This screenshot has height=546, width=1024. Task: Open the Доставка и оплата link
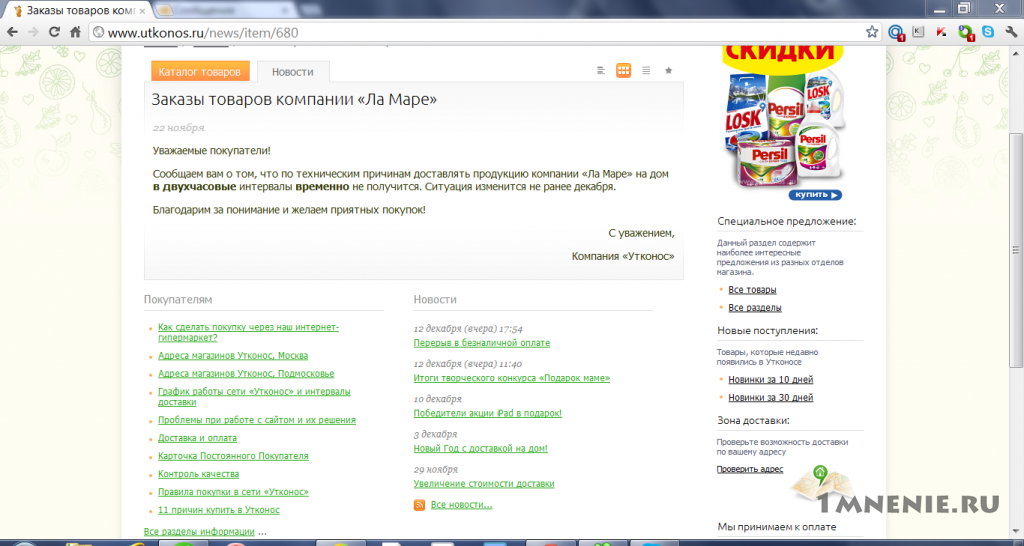[197, 438]
